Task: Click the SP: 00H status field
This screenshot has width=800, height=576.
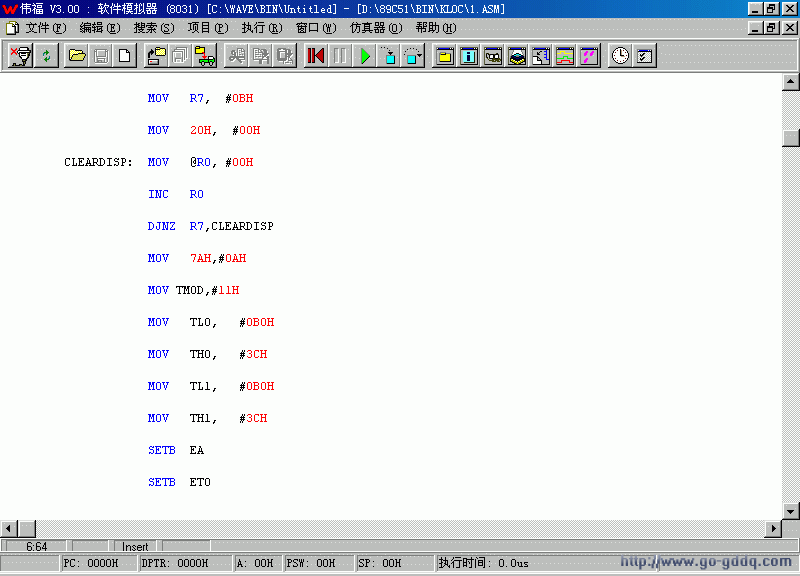Action: point(394,563)
